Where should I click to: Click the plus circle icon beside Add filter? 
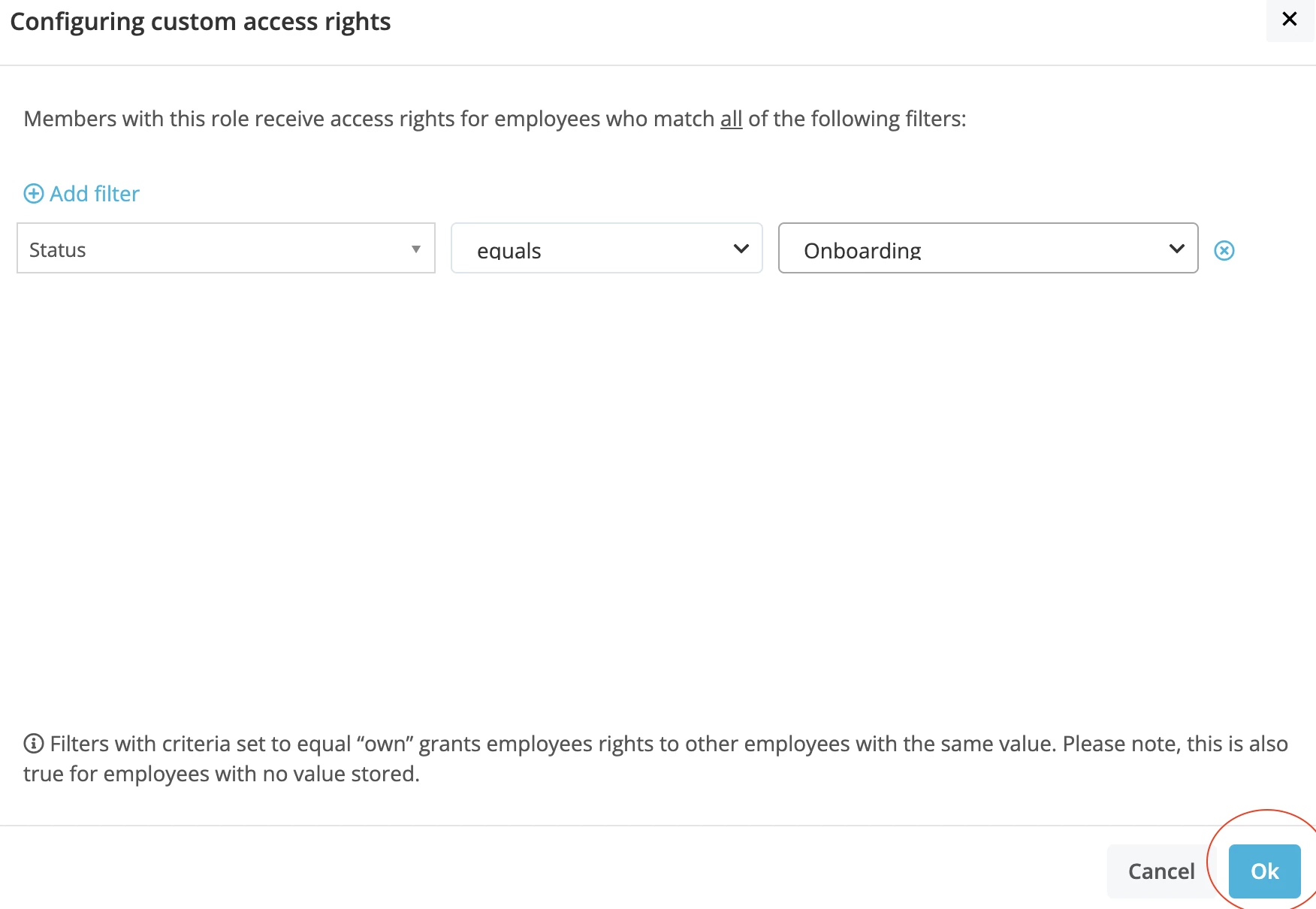(34, 194)
